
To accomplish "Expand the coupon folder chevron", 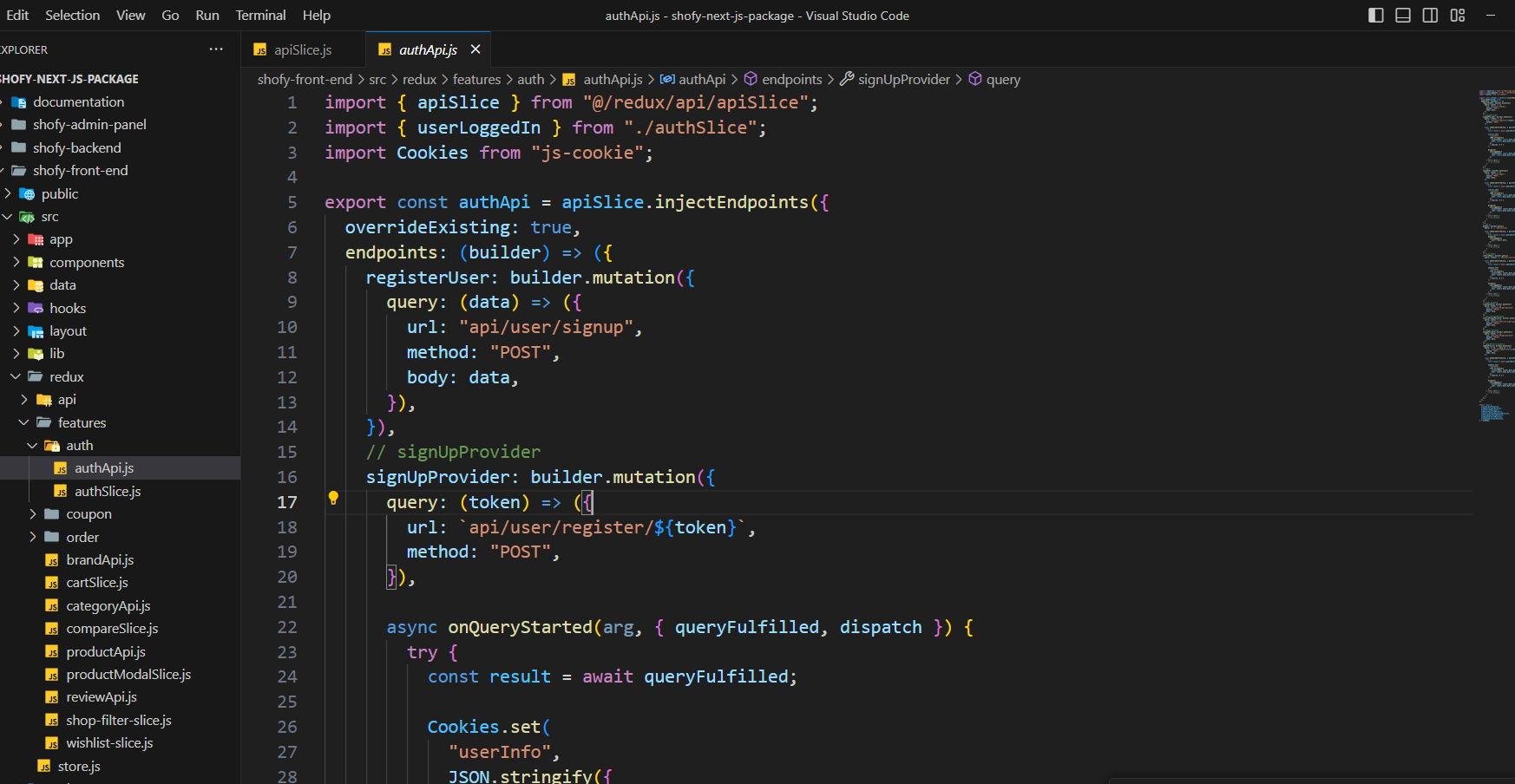I will [x=33, y=514].
